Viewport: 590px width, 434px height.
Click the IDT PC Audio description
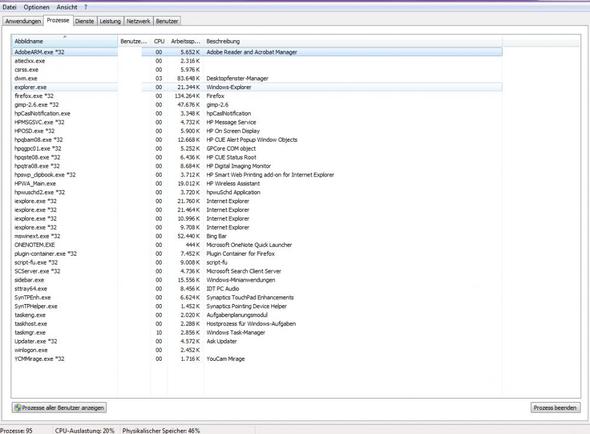click(x=223, y=289)
